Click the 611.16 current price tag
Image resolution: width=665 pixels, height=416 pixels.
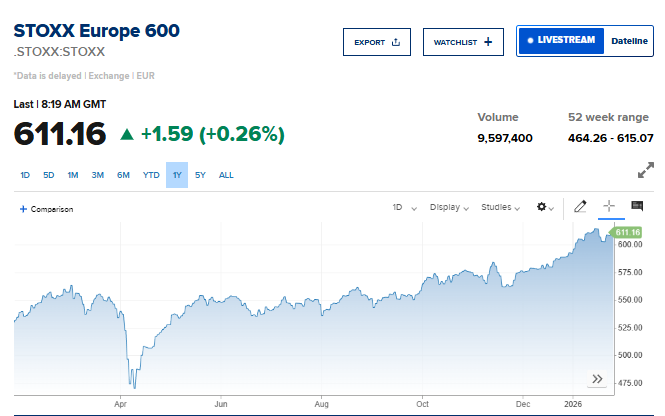click(627, 232)
